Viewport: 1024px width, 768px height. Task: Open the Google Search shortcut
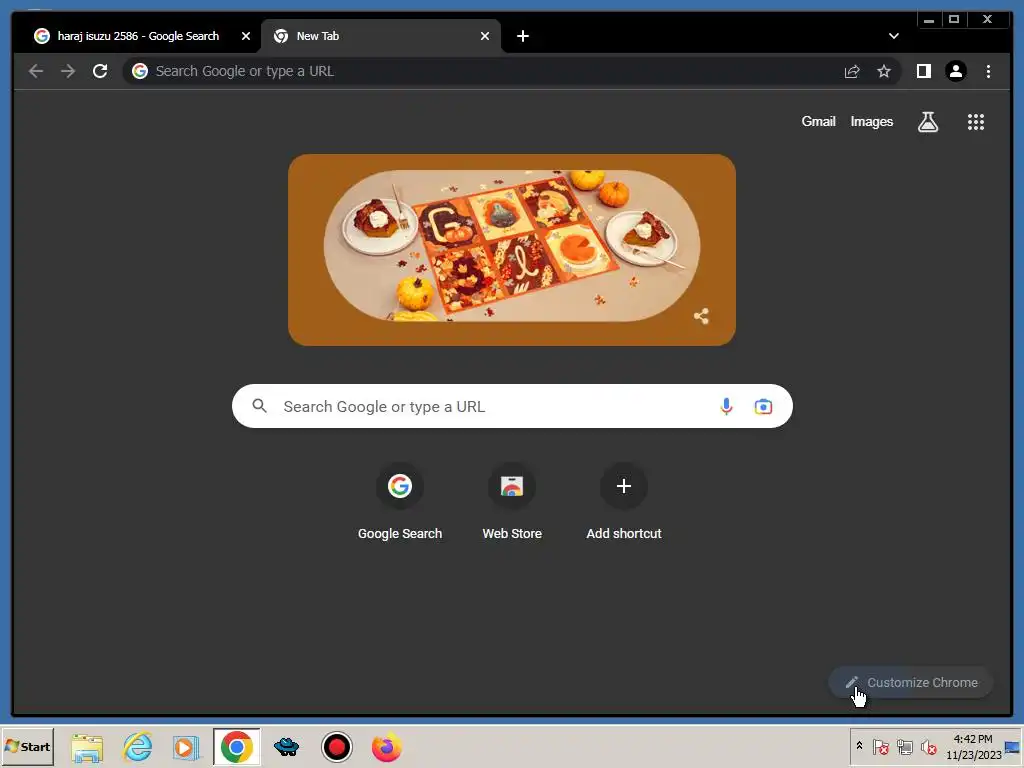(x=400, y=502)
